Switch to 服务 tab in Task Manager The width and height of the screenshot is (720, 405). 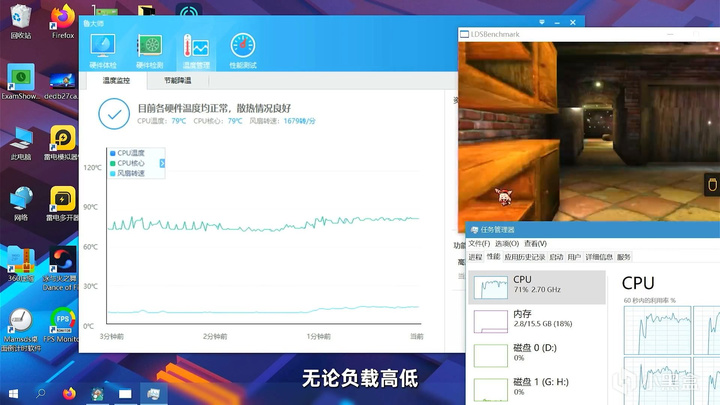(624, 257)
